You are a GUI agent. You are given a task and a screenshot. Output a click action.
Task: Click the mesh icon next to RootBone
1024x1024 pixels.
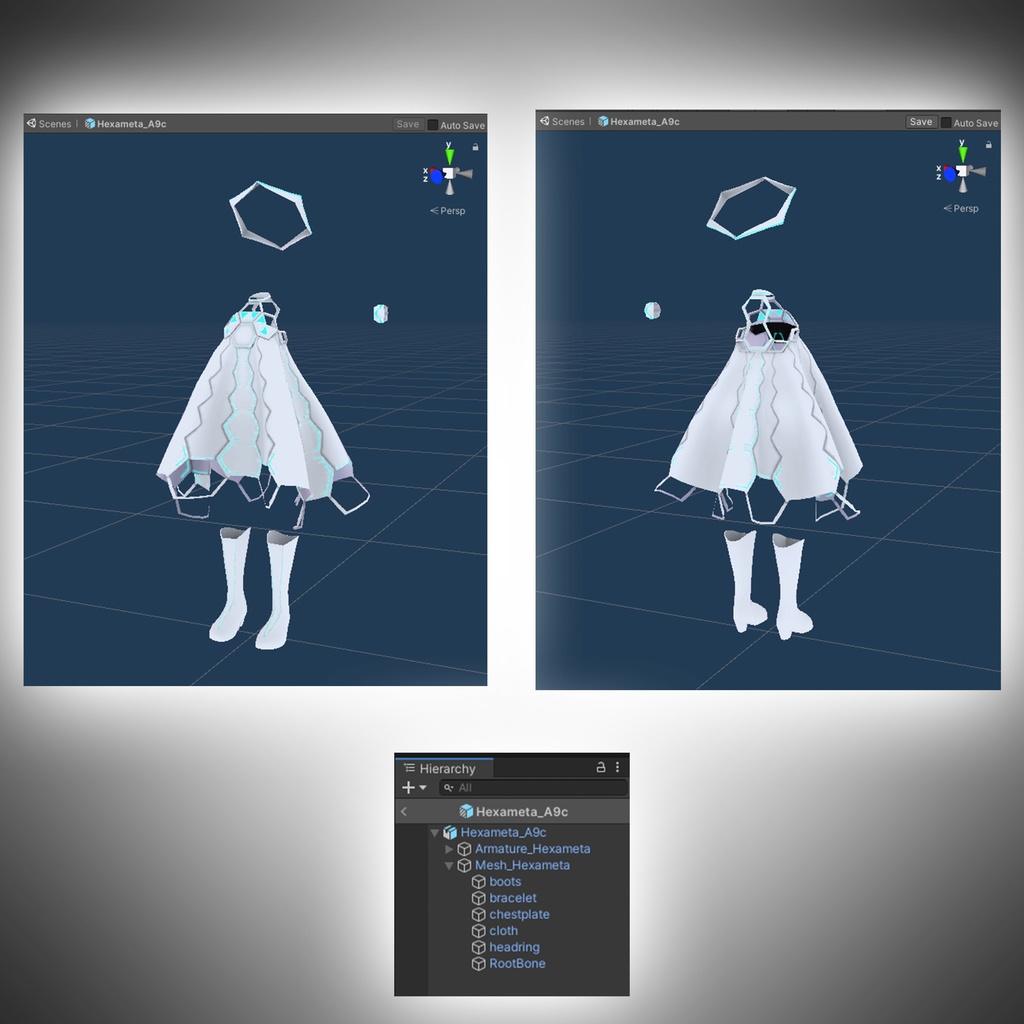click(479, 963)
